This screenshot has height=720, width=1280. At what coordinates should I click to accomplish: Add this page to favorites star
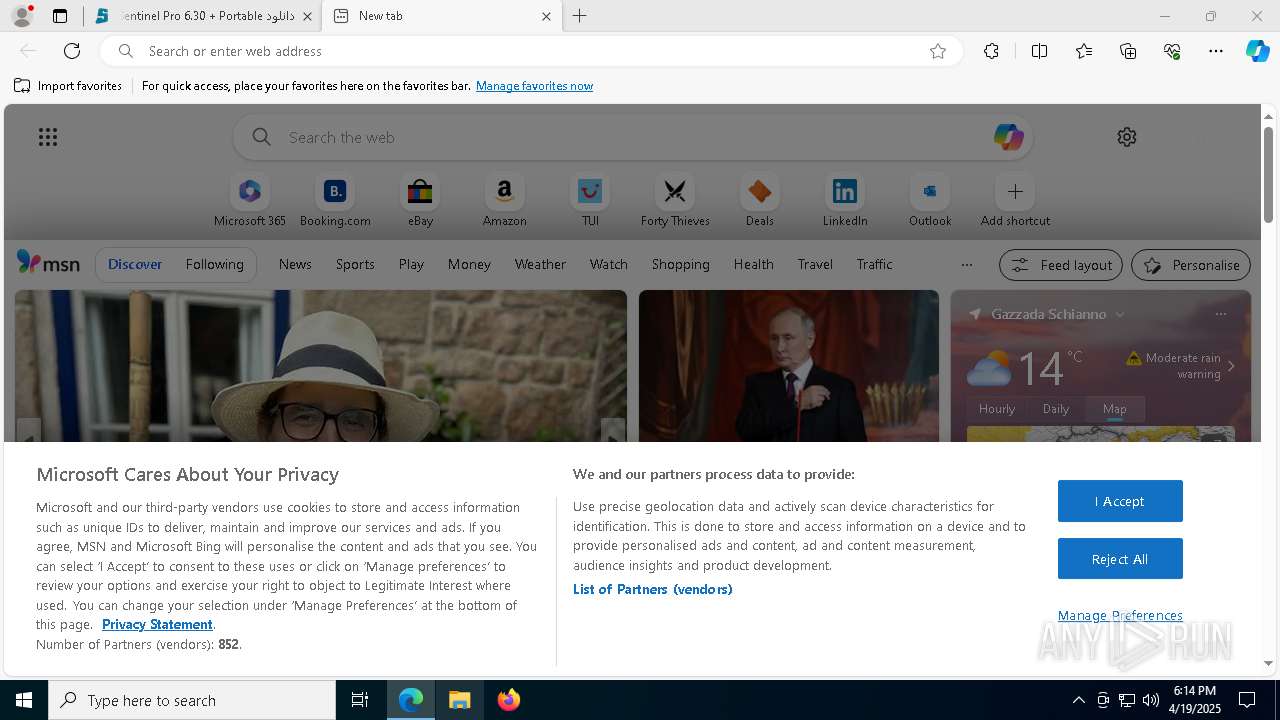click(x=938, y=51)
